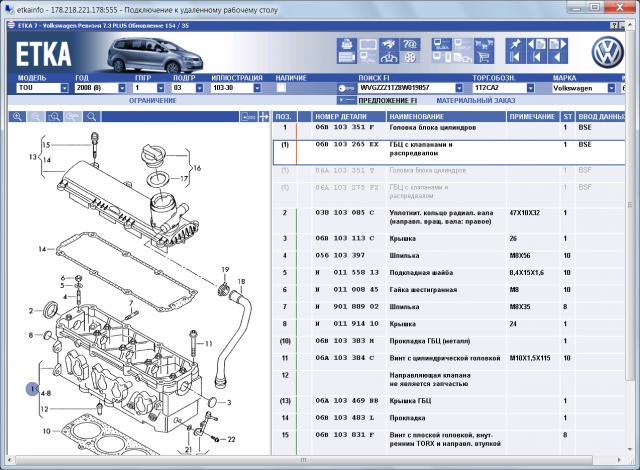Click the panel splitter arrows icon
640x470 pixels.
click(x=264, y=117)
